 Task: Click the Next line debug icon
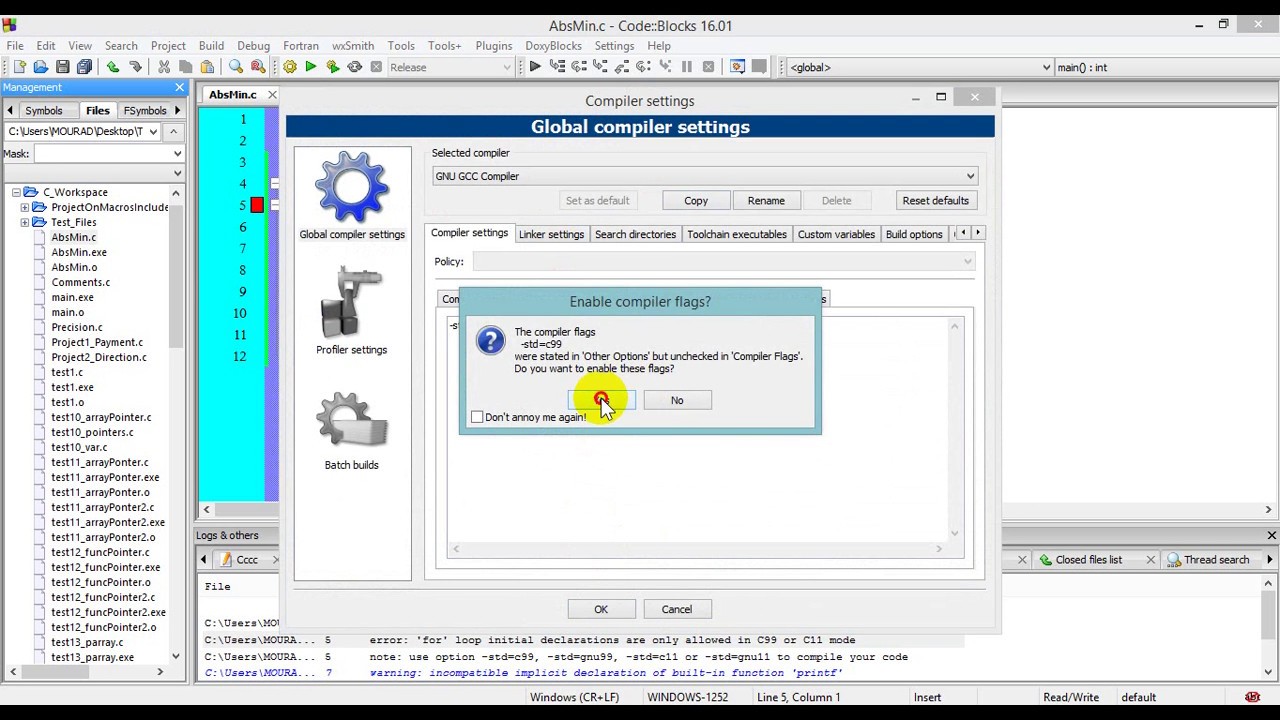(579, 67)
